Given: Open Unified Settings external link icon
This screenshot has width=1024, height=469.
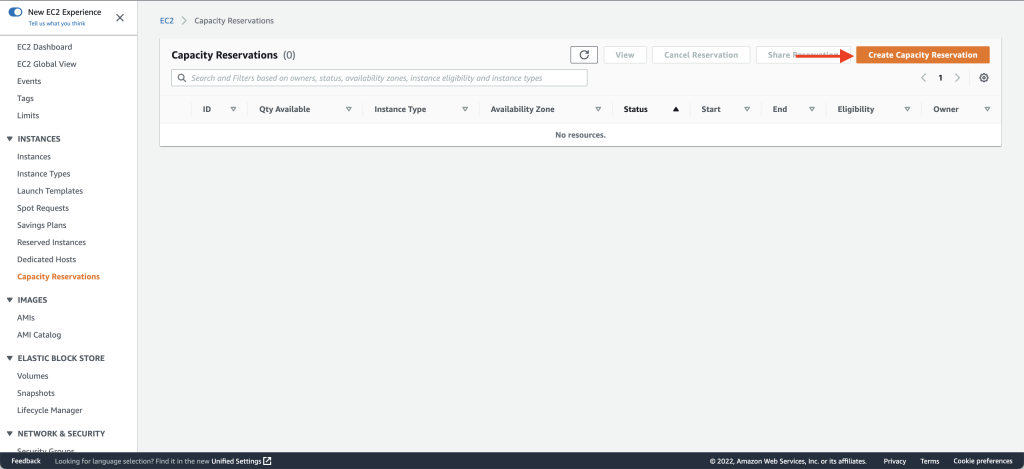Looking at the screenshot, I should pyautogui.click(x=267, y=461).
